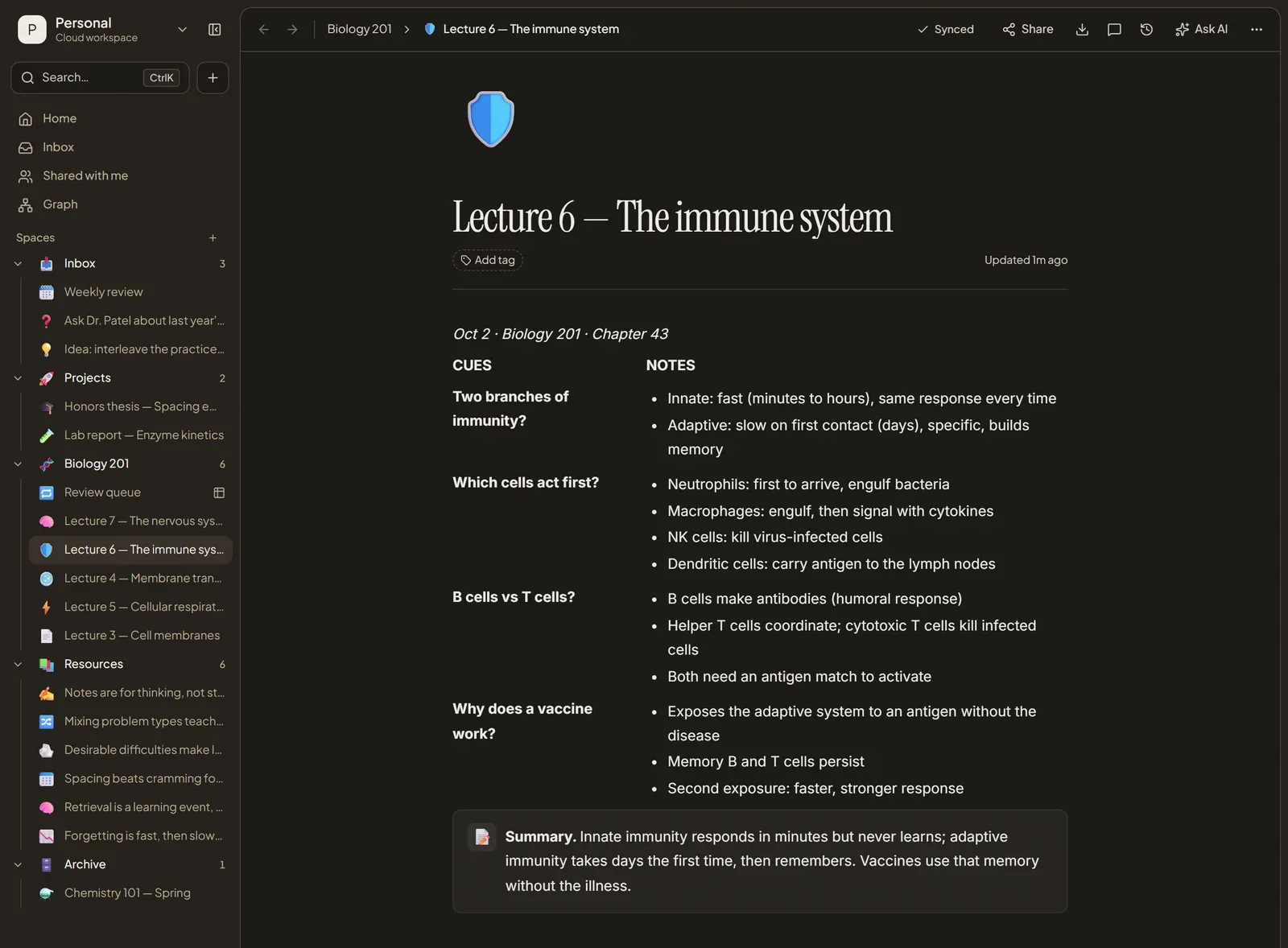Screen dimensions: 1288x948
Task: Open Retrieval is a learning event note
Action: [x=131, y=808]
